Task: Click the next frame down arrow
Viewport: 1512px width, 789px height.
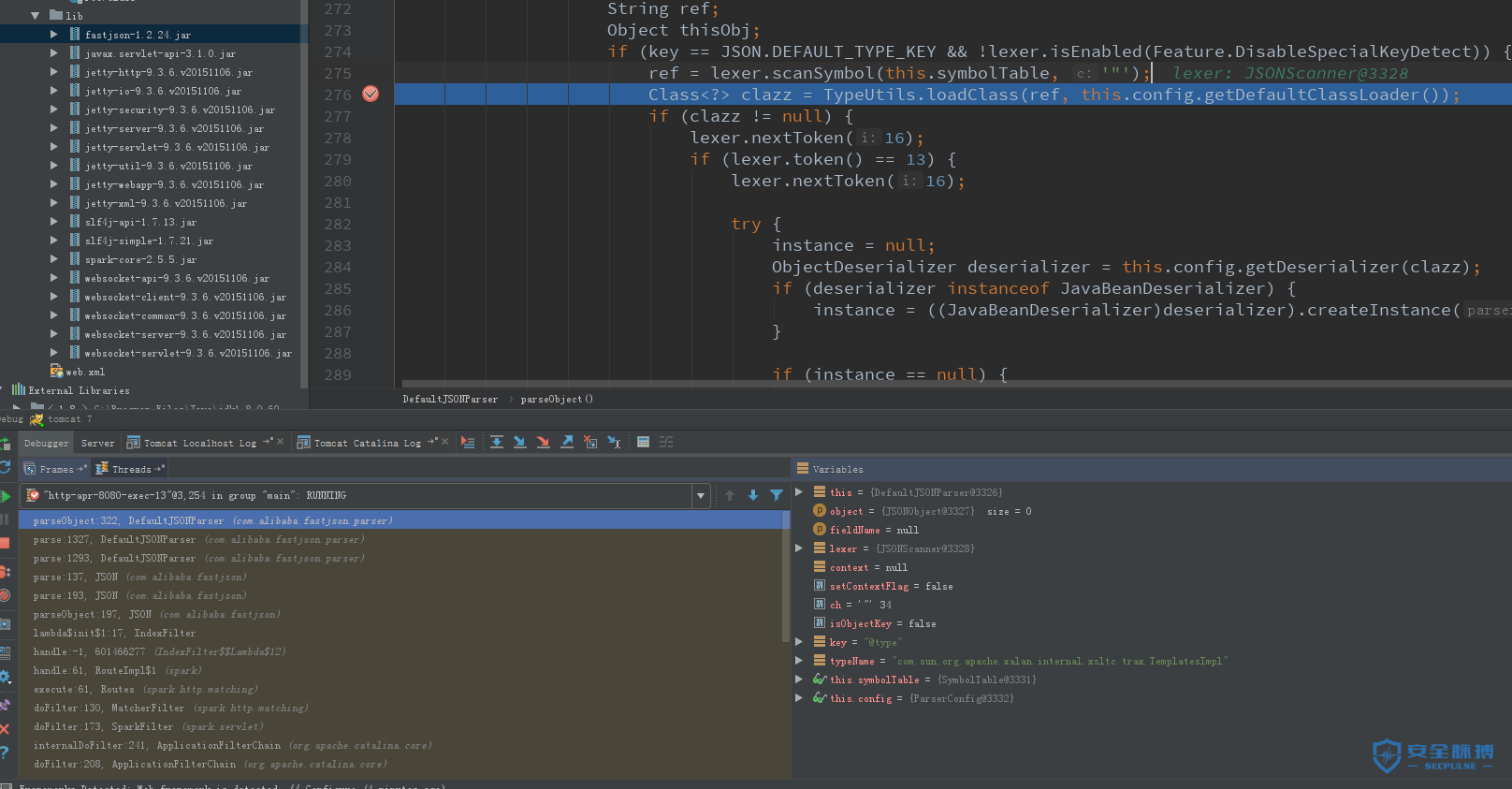Action: coord(753,495)
